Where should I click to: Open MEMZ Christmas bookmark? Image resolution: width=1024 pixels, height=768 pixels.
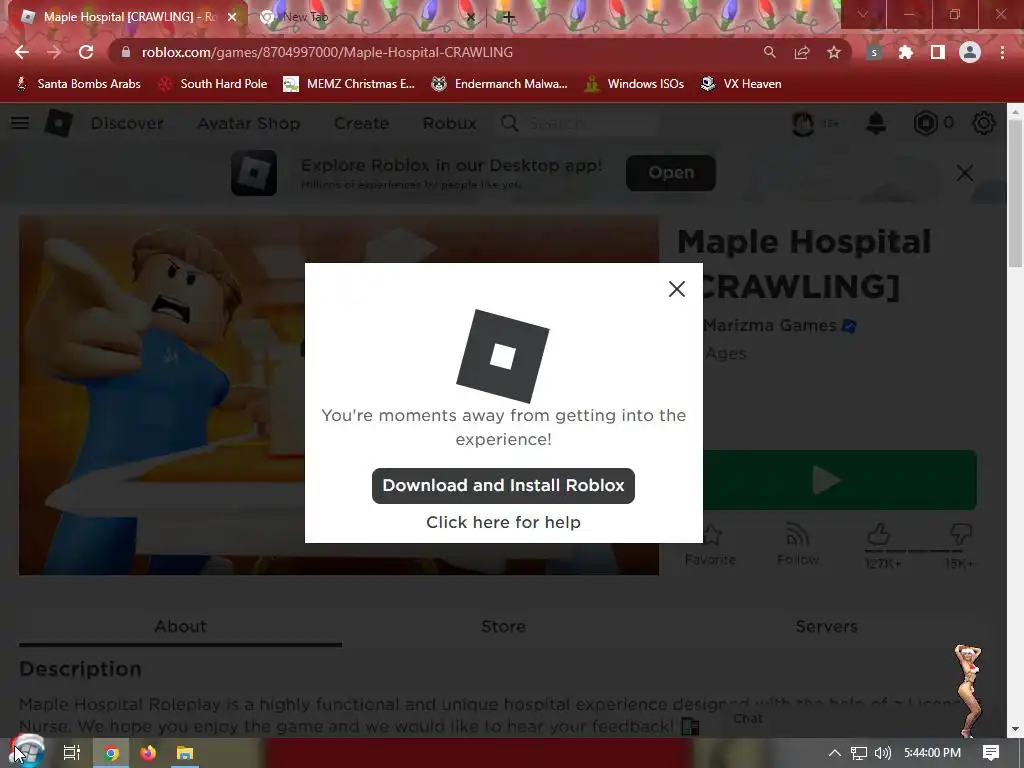349,84
